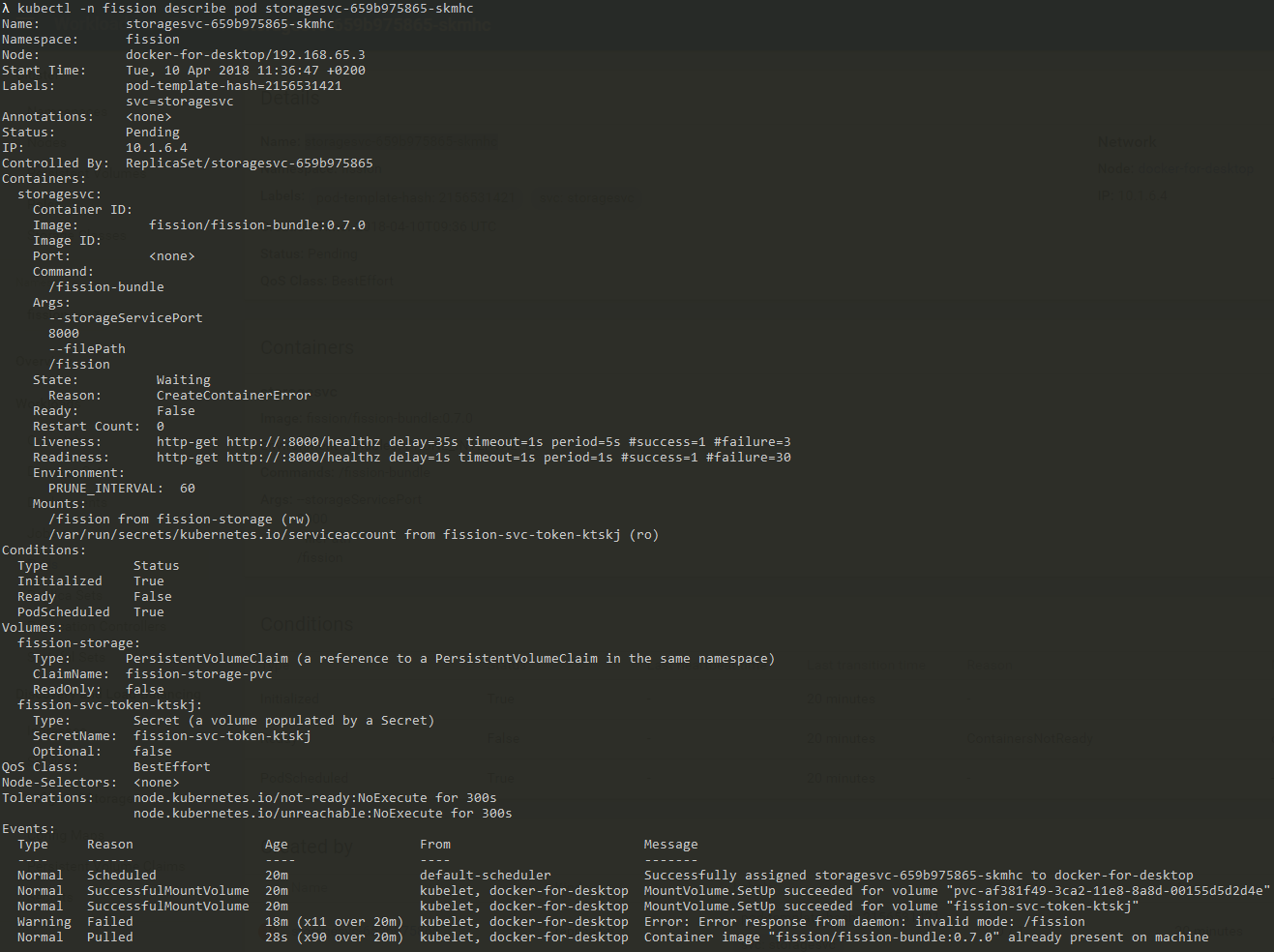
Task: Click the --storageServicePort argument
Action: (x=126, y=317)
